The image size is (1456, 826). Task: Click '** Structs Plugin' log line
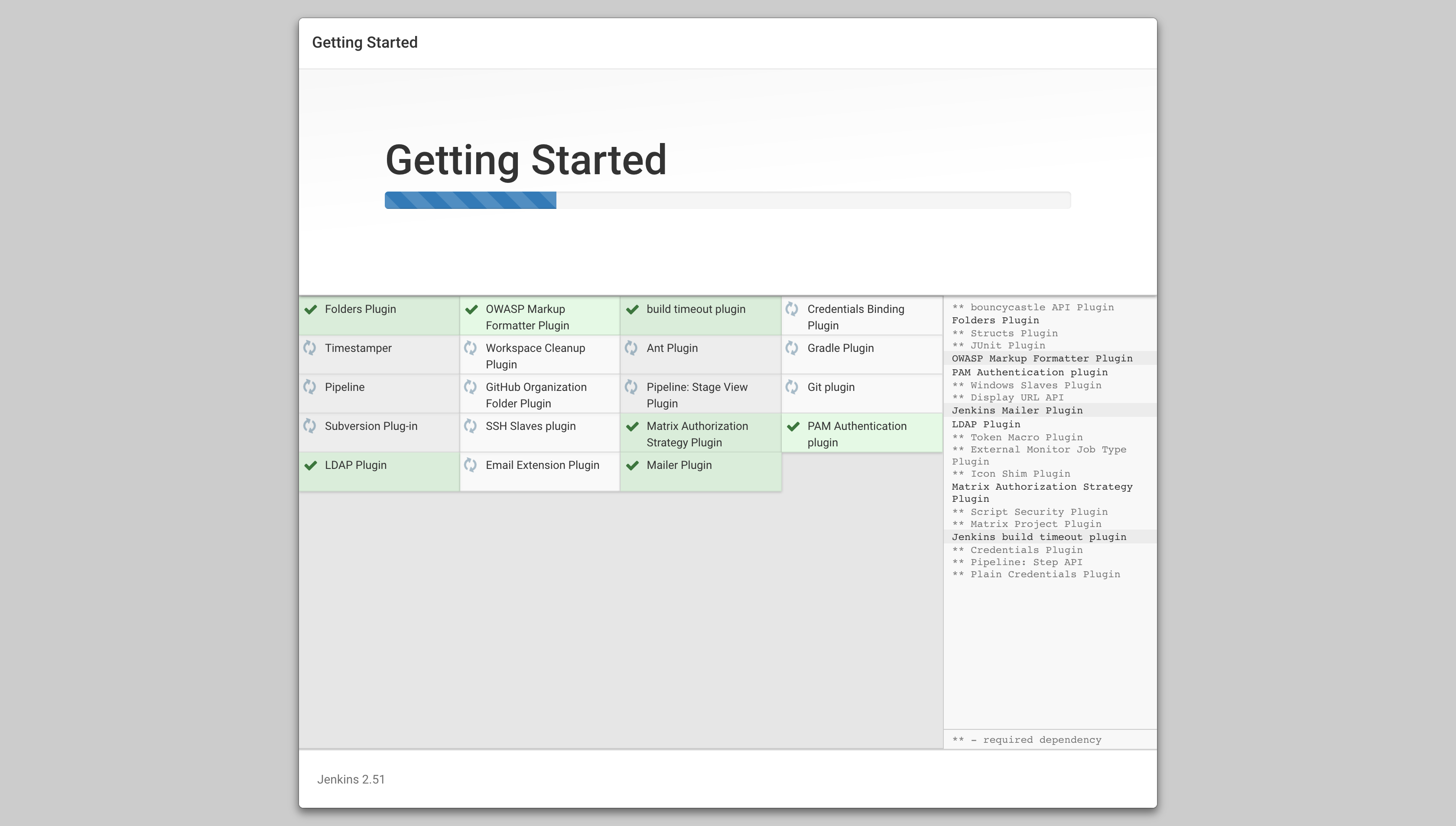[x=1004, y=334]
